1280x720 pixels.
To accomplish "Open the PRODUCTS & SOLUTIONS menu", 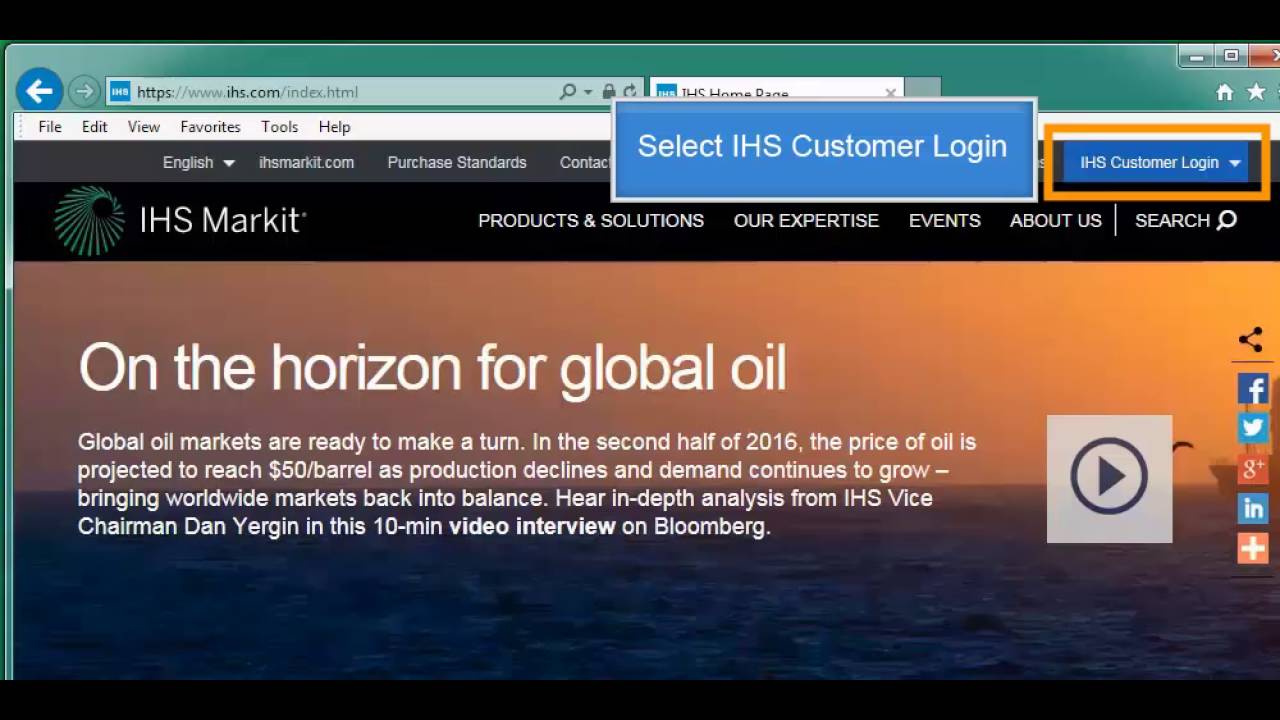I will click(x=591, y=220).
